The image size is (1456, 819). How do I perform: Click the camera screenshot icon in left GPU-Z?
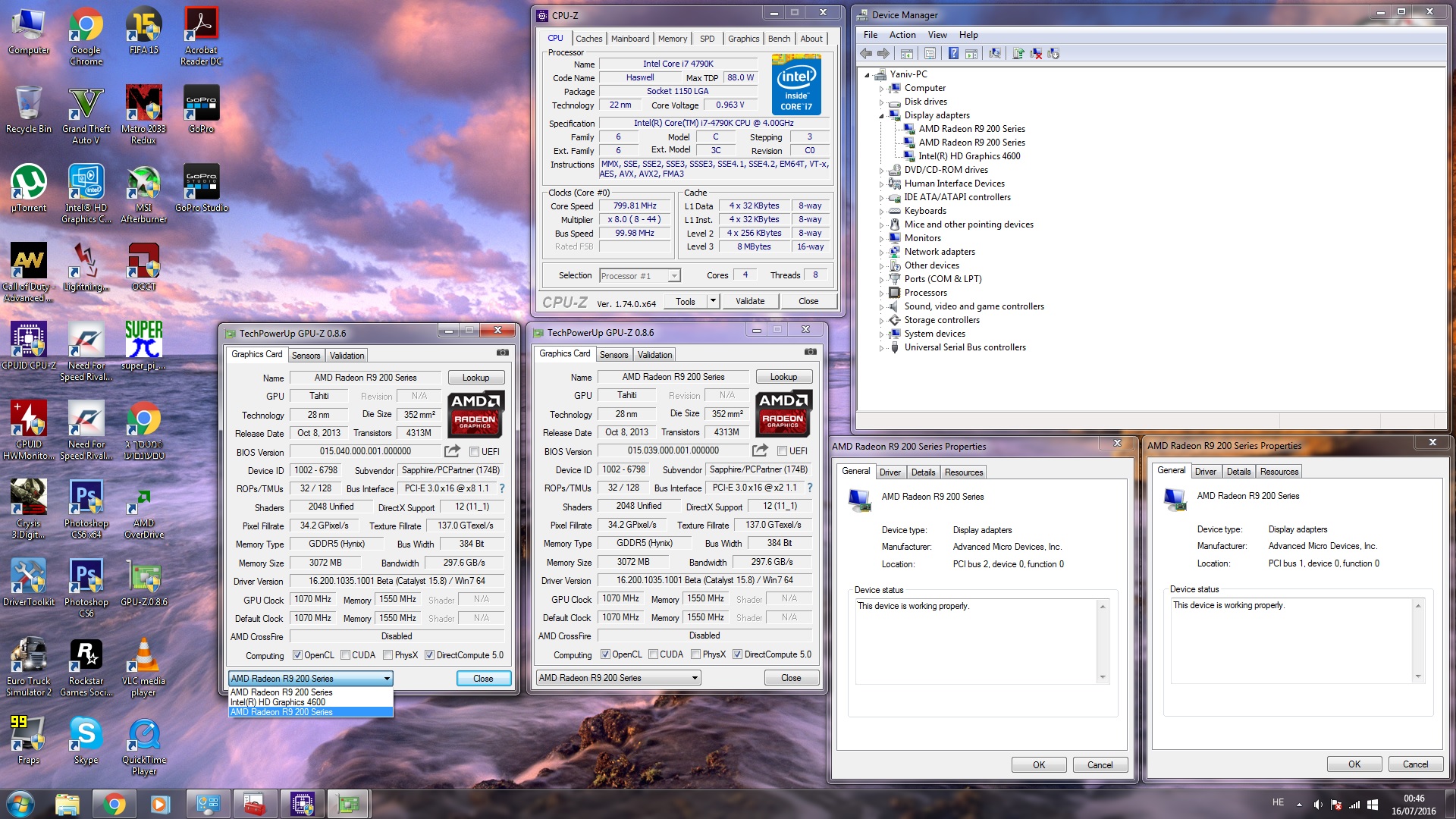pos(503,353)
